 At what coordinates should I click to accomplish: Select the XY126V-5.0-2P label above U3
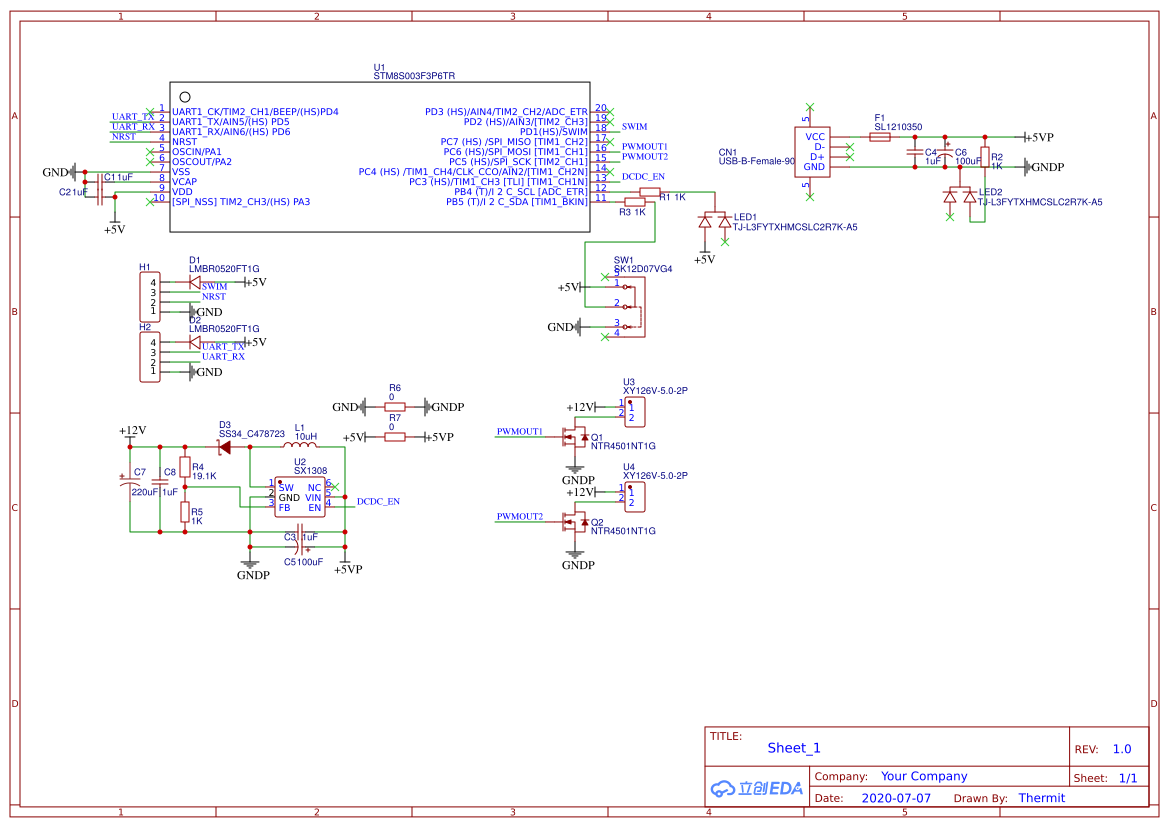click(x=655, y=391)
